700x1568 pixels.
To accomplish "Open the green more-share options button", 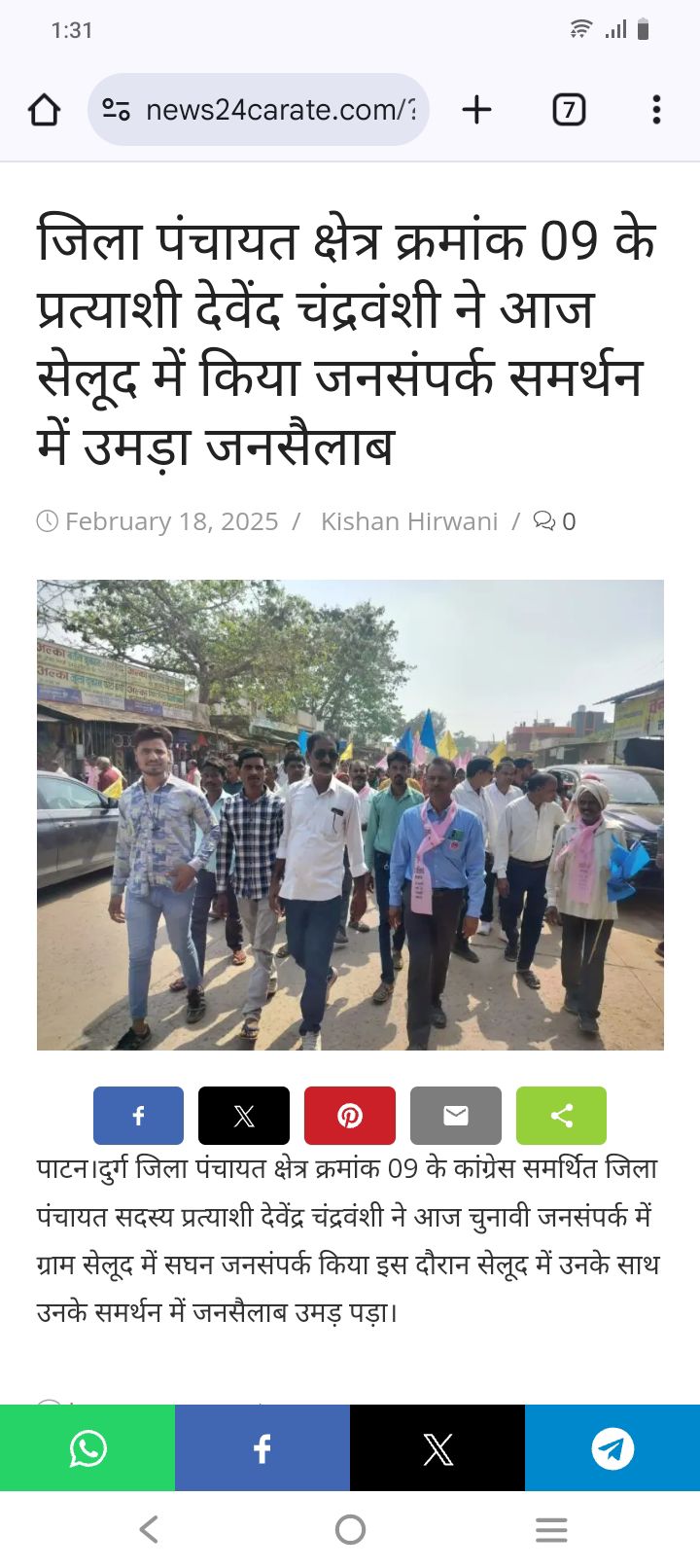I will 561,1116.
